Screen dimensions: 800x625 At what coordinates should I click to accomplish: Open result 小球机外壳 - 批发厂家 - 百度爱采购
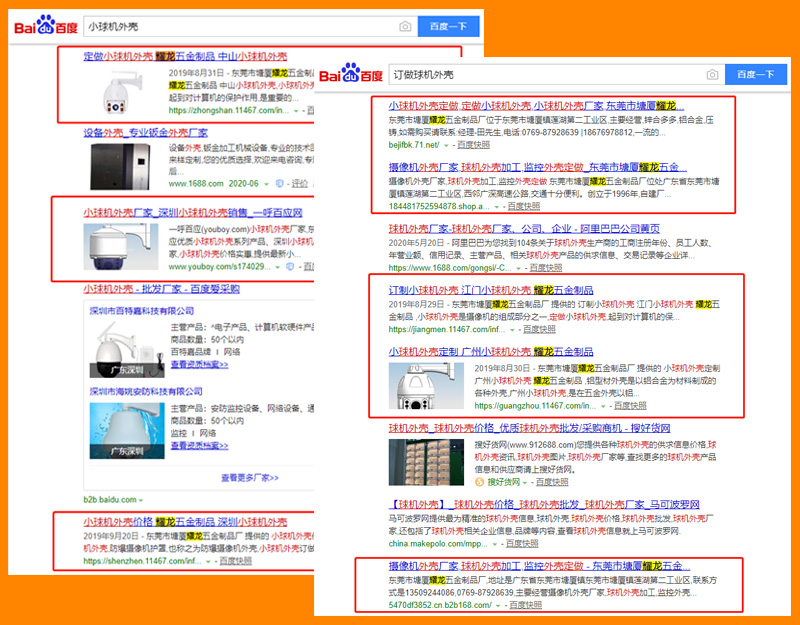[161, 289]
